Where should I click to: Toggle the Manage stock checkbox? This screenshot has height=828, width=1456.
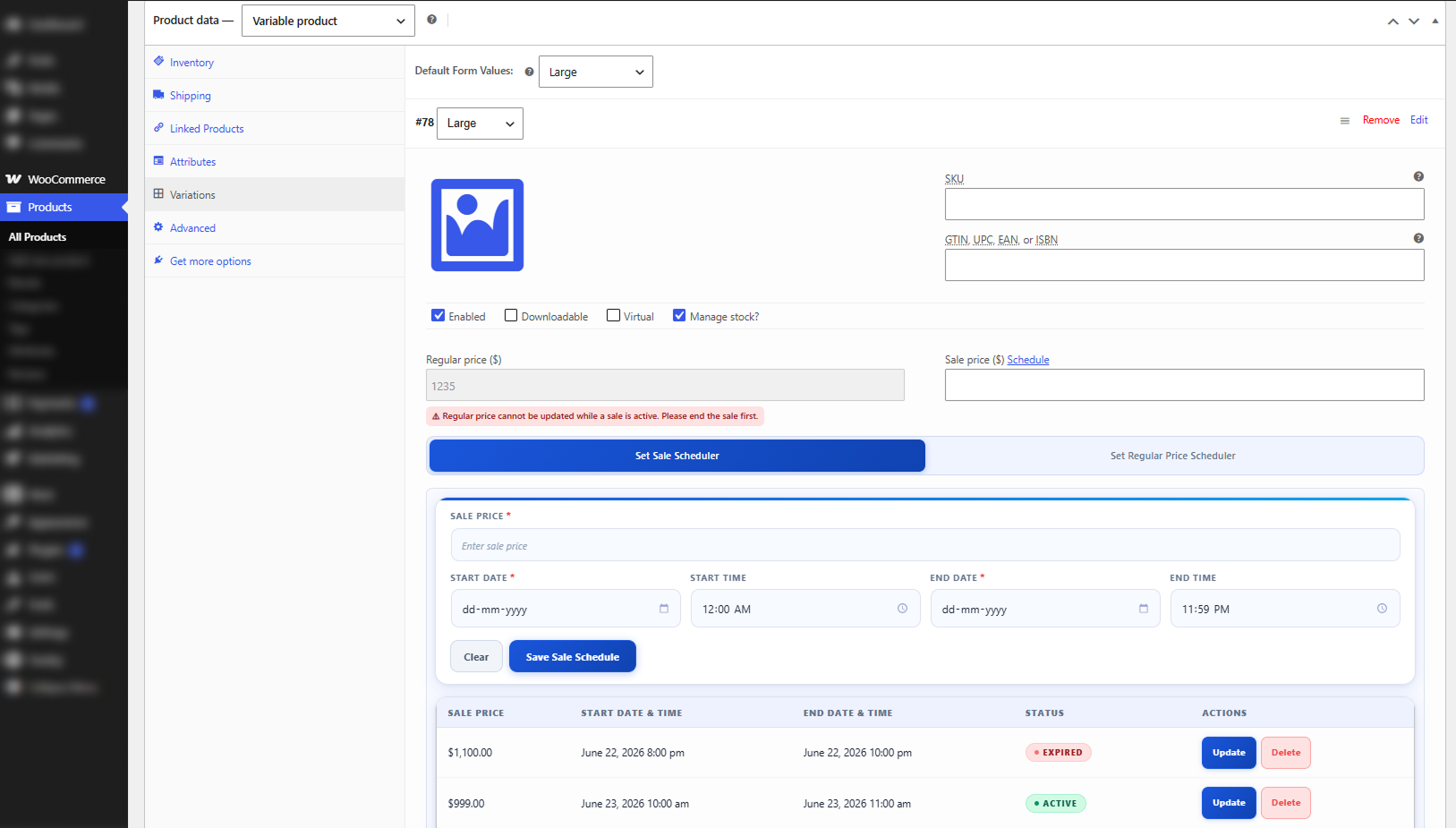[x=679, y=315]
